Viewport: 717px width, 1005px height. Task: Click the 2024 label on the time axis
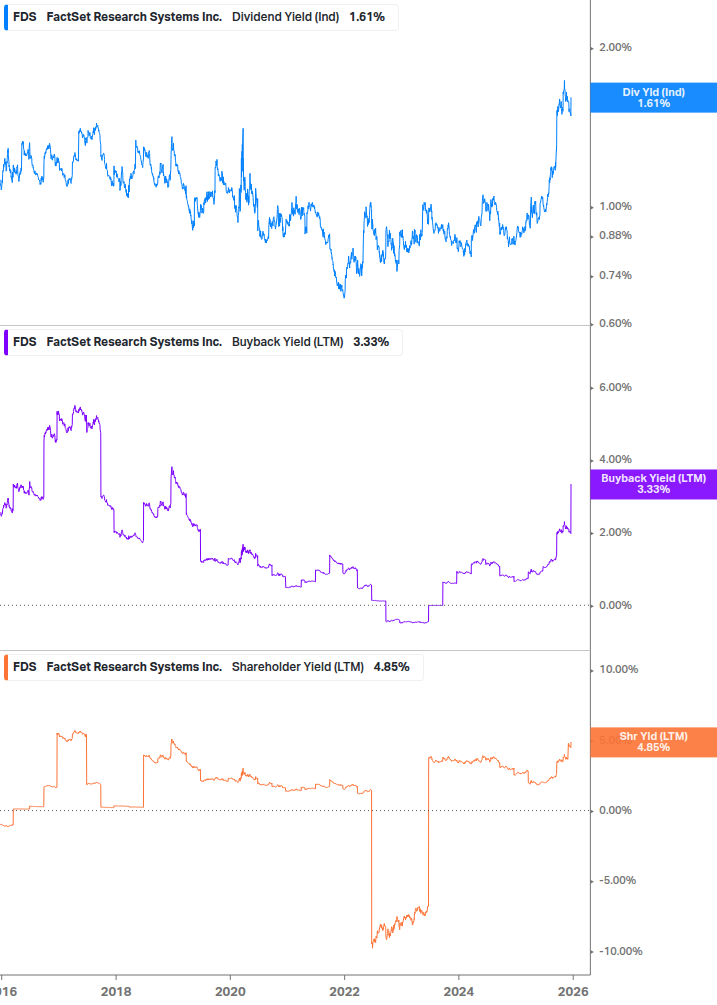(x=459, y=992)
